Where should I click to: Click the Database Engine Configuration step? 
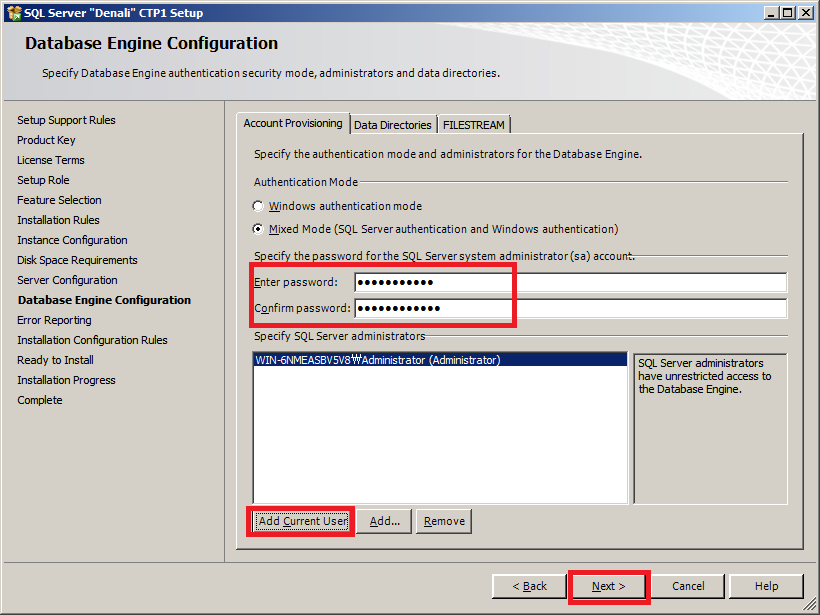pyautogui.click(x=104, y=300)
